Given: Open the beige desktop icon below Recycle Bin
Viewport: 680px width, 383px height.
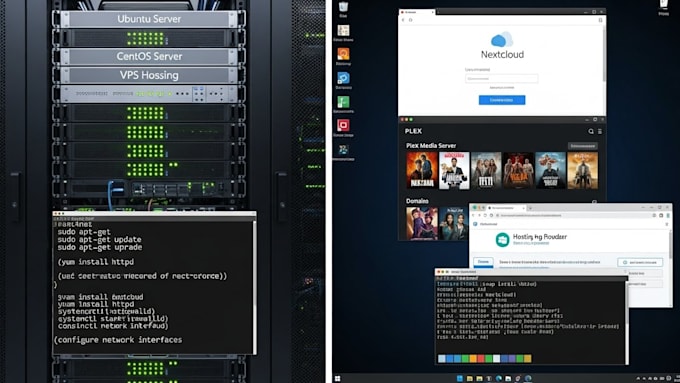Looking at the screenshot, I should pyautogui.click(x=343, y=30).
